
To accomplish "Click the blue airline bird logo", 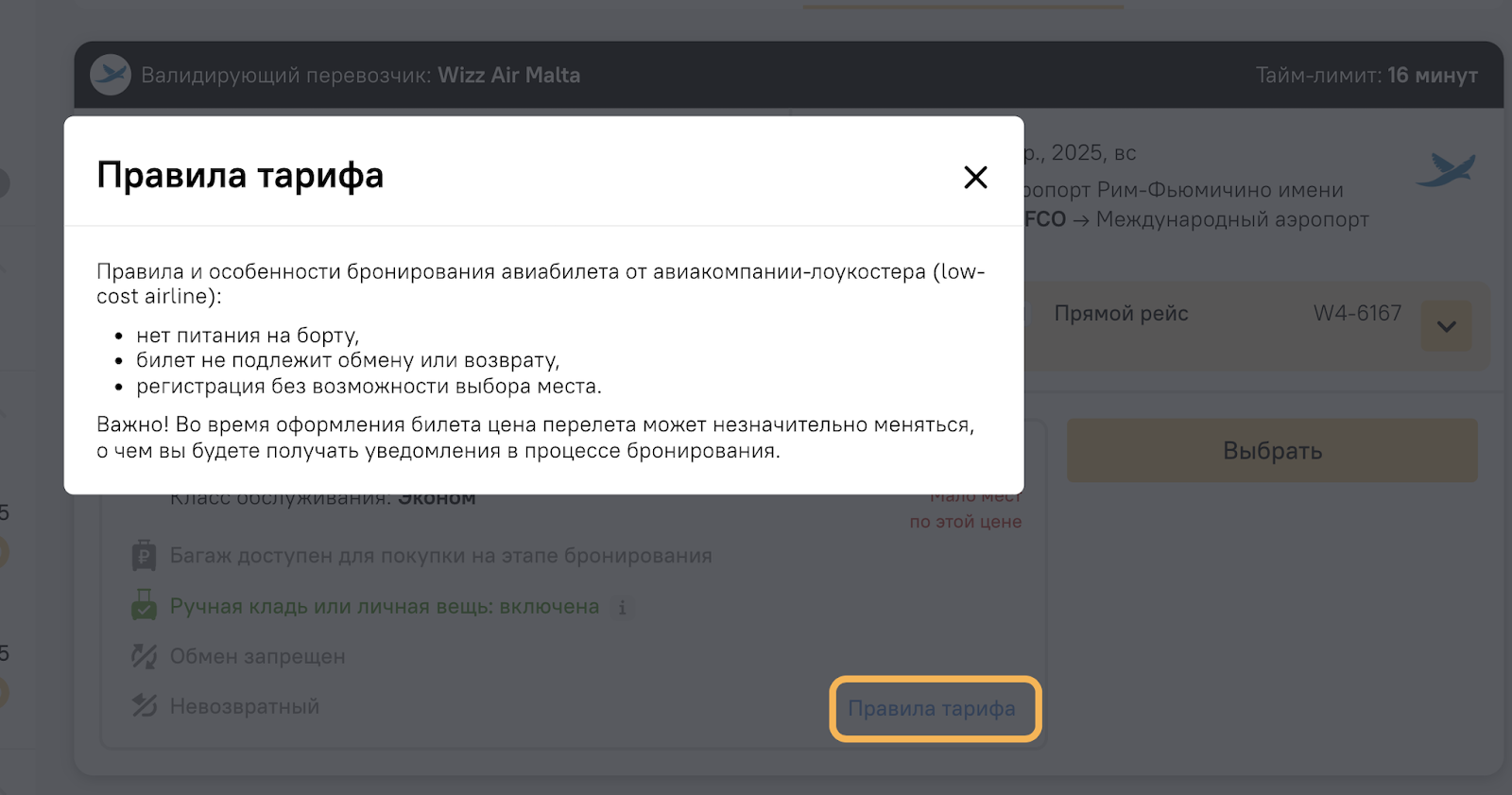I will [x=1446, y=170].
